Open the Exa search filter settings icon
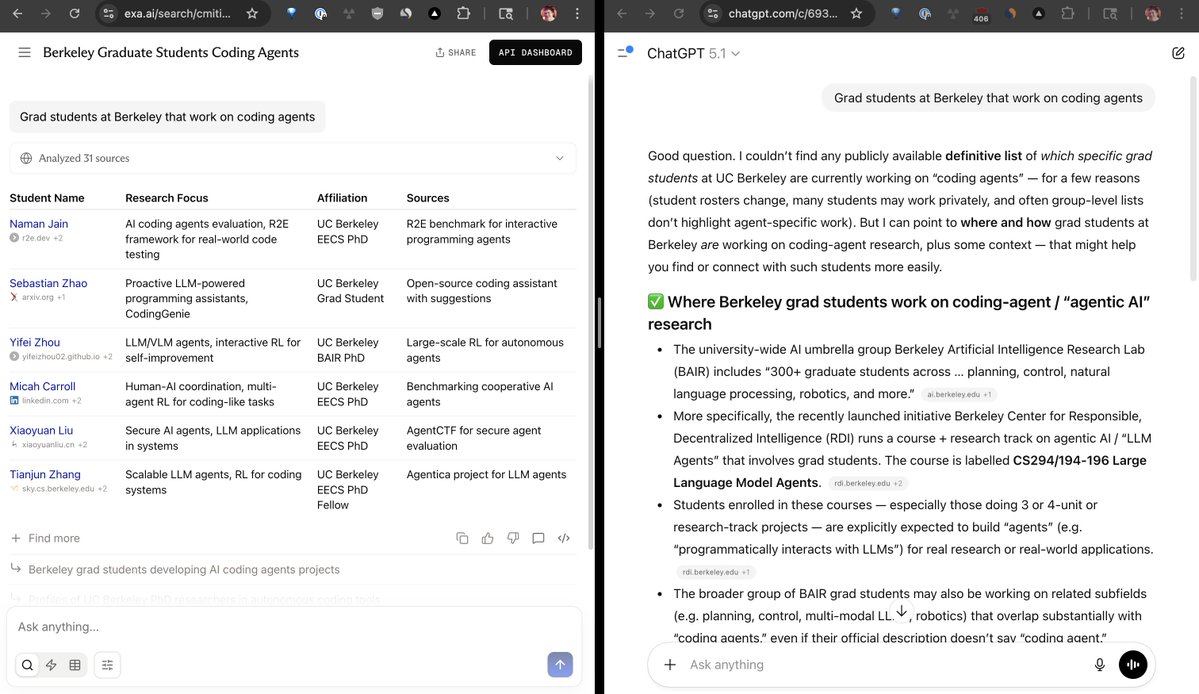Viewport: 1199px width, 694px height. pos(107,665)
